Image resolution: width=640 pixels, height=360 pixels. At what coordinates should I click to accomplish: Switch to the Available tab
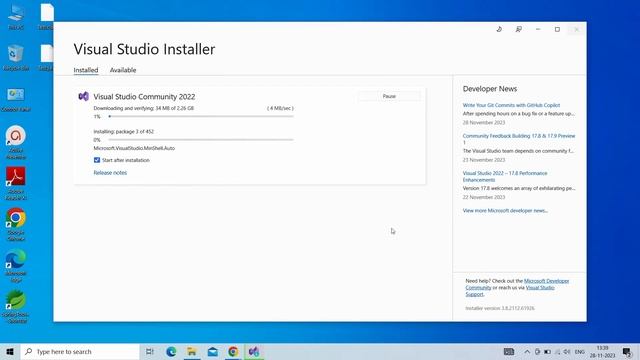(123, 70)
